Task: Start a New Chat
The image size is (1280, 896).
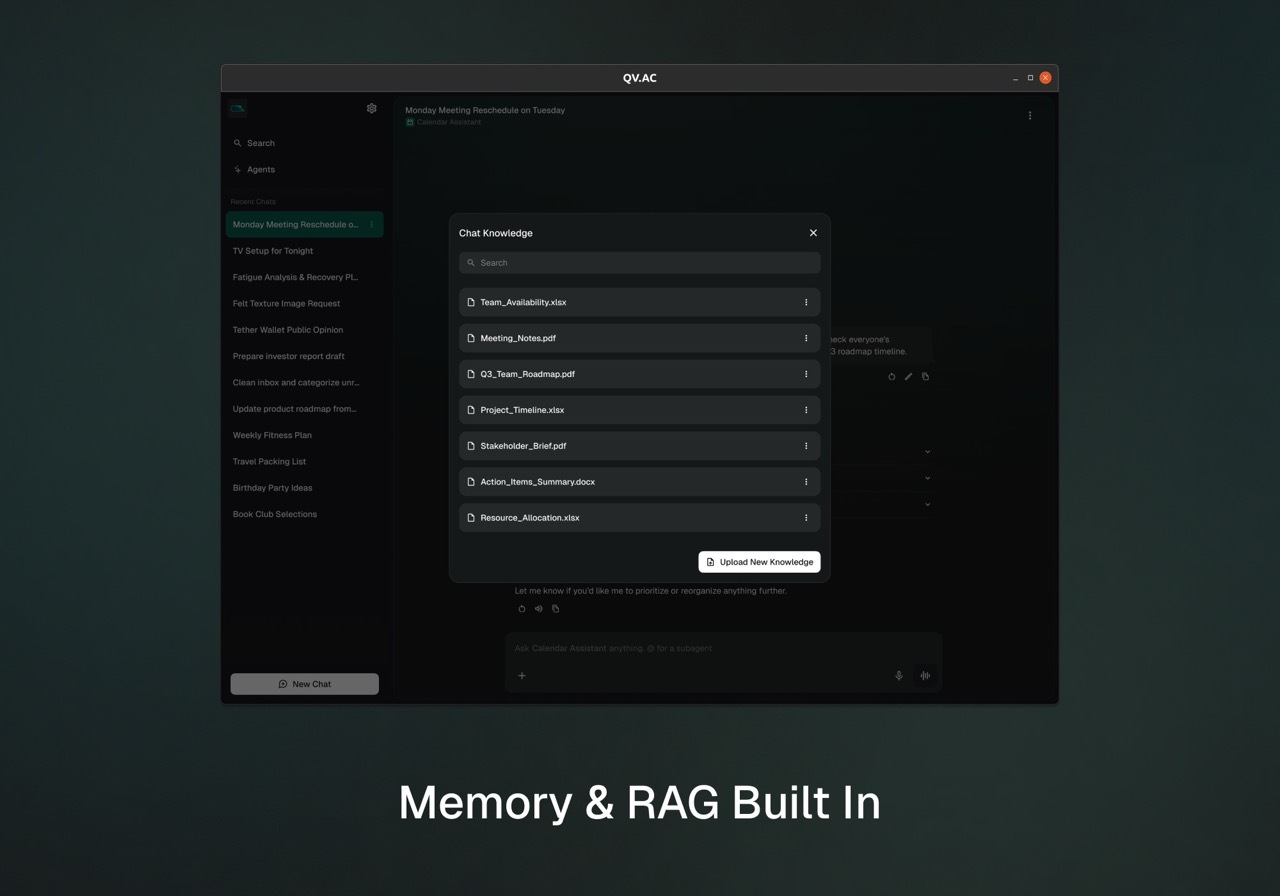Action: (304, 684)
